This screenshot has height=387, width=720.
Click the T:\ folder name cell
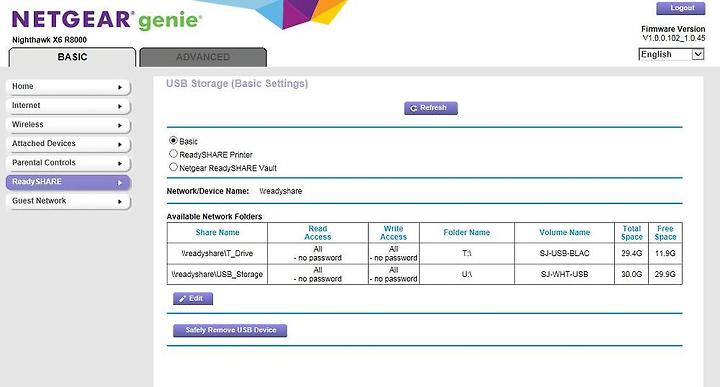467,253
